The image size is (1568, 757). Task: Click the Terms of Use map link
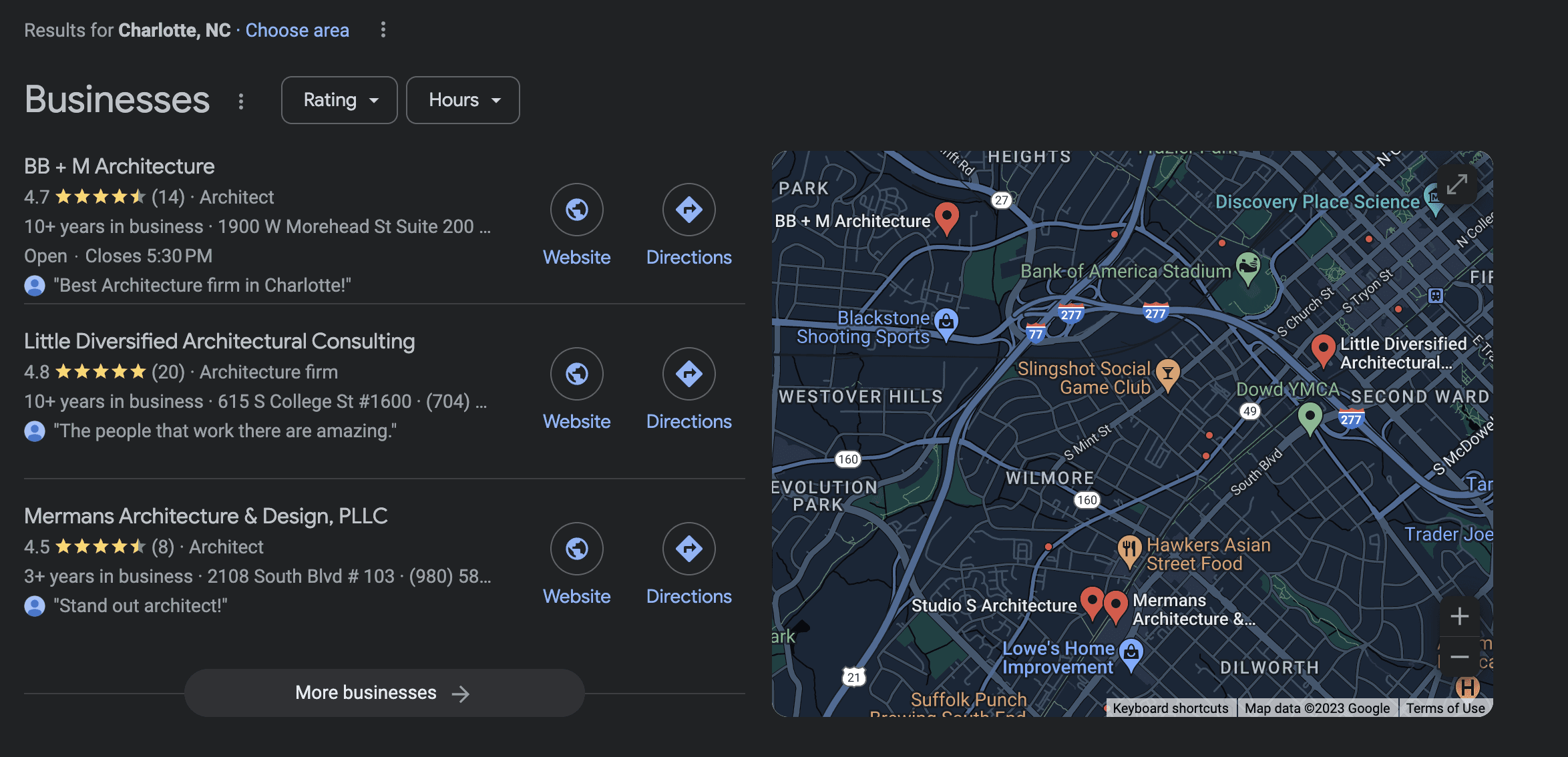click(1445, 708)
